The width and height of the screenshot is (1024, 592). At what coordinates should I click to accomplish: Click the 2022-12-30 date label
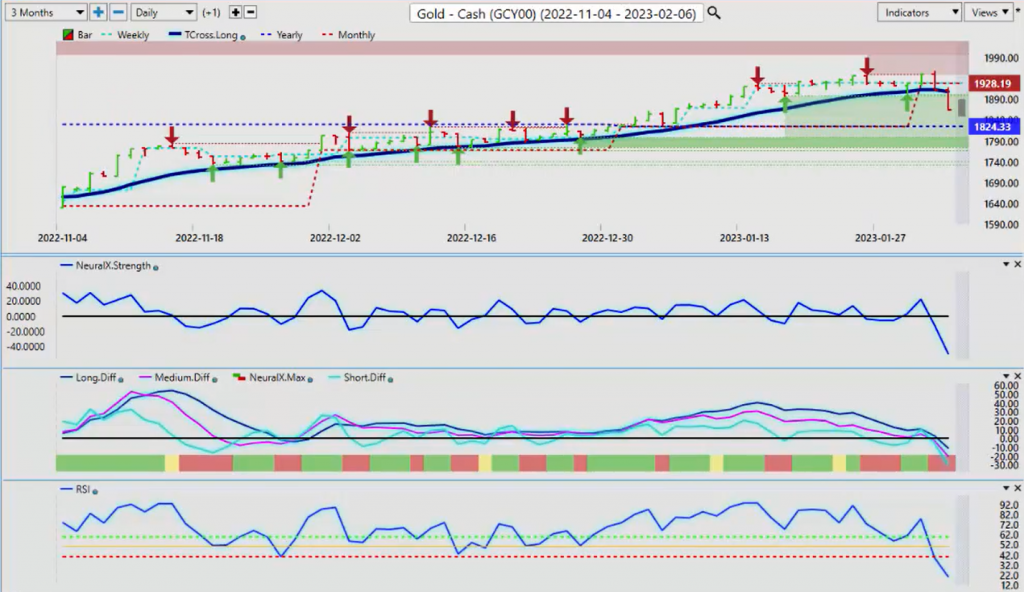click(x=607, y=238)
